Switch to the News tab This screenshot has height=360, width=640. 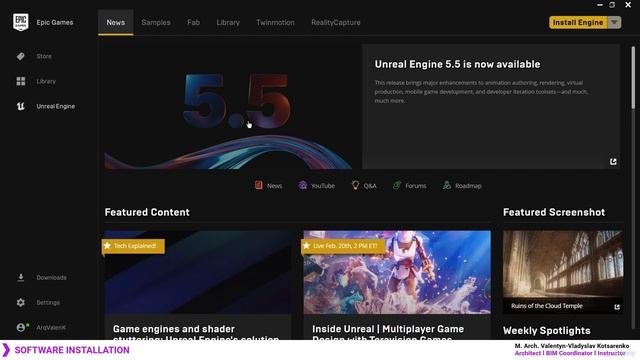coord(116,22)
